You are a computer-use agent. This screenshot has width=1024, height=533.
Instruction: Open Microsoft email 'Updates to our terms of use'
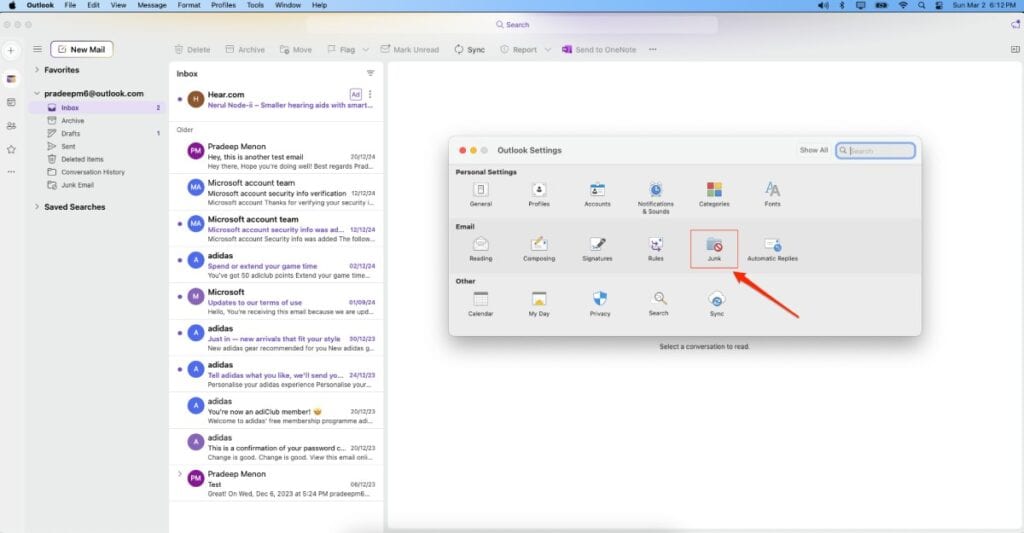276,302
